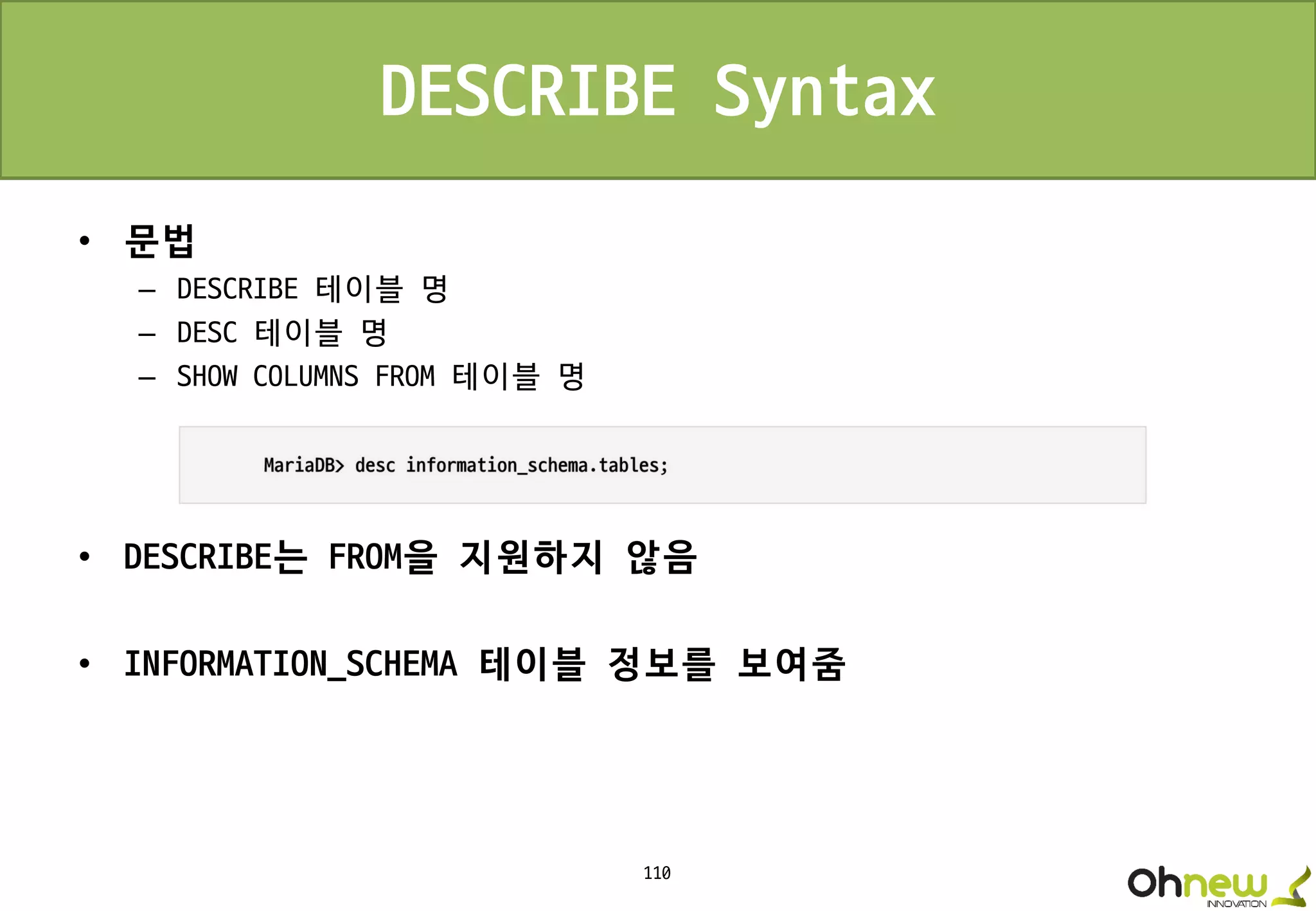Click the dash before DESC 테이블 명
This screenshot has height=911, width=1316.
click(x=147, y=334)
